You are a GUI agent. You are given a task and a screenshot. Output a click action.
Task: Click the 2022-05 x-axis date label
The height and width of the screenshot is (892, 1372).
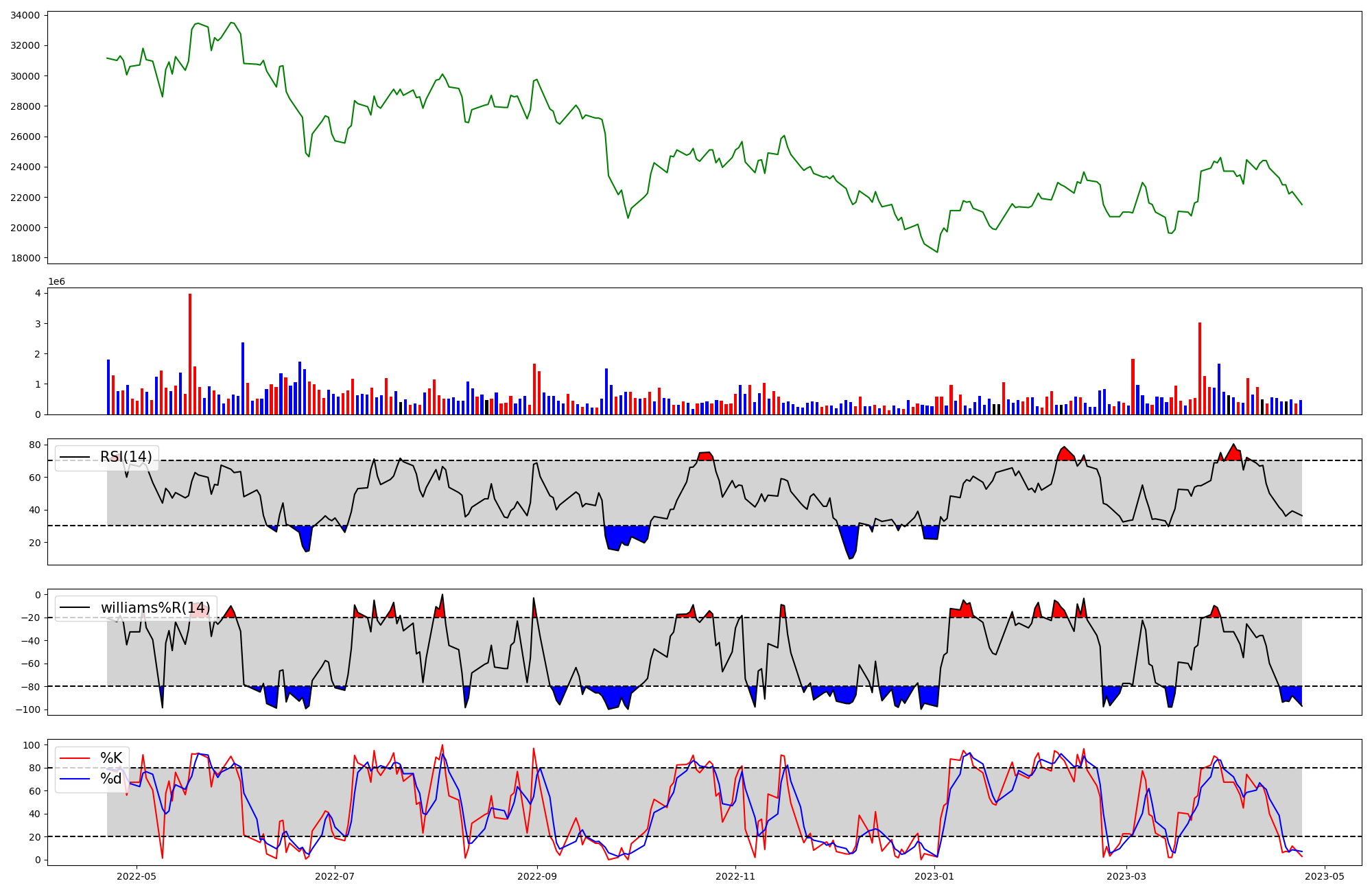(137, 876)
